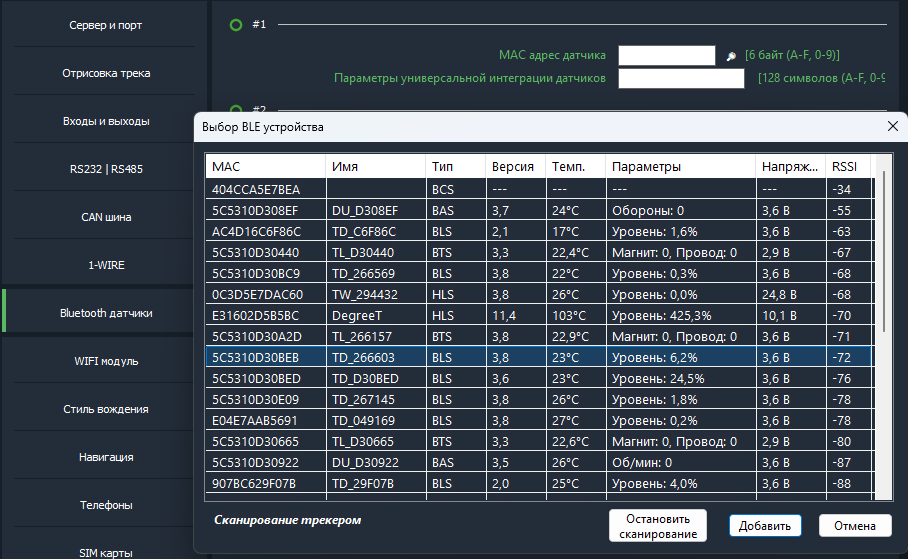The image size is (908, 559).
Task: Select the Bluetooth датчики section
Action: click(105, 313)
